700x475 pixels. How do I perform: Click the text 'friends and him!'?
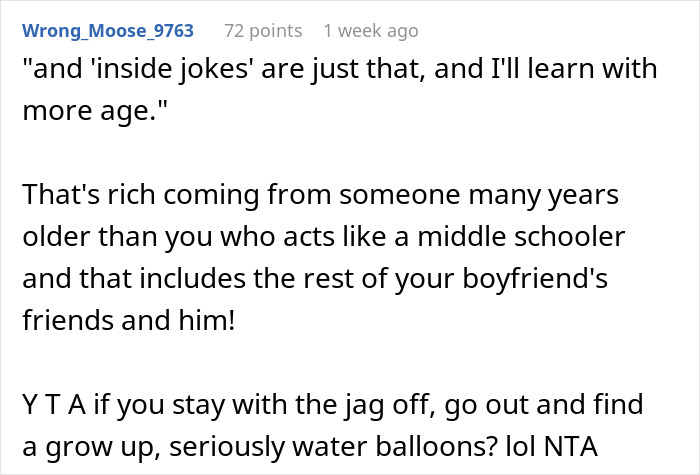(x=129, y=320)
